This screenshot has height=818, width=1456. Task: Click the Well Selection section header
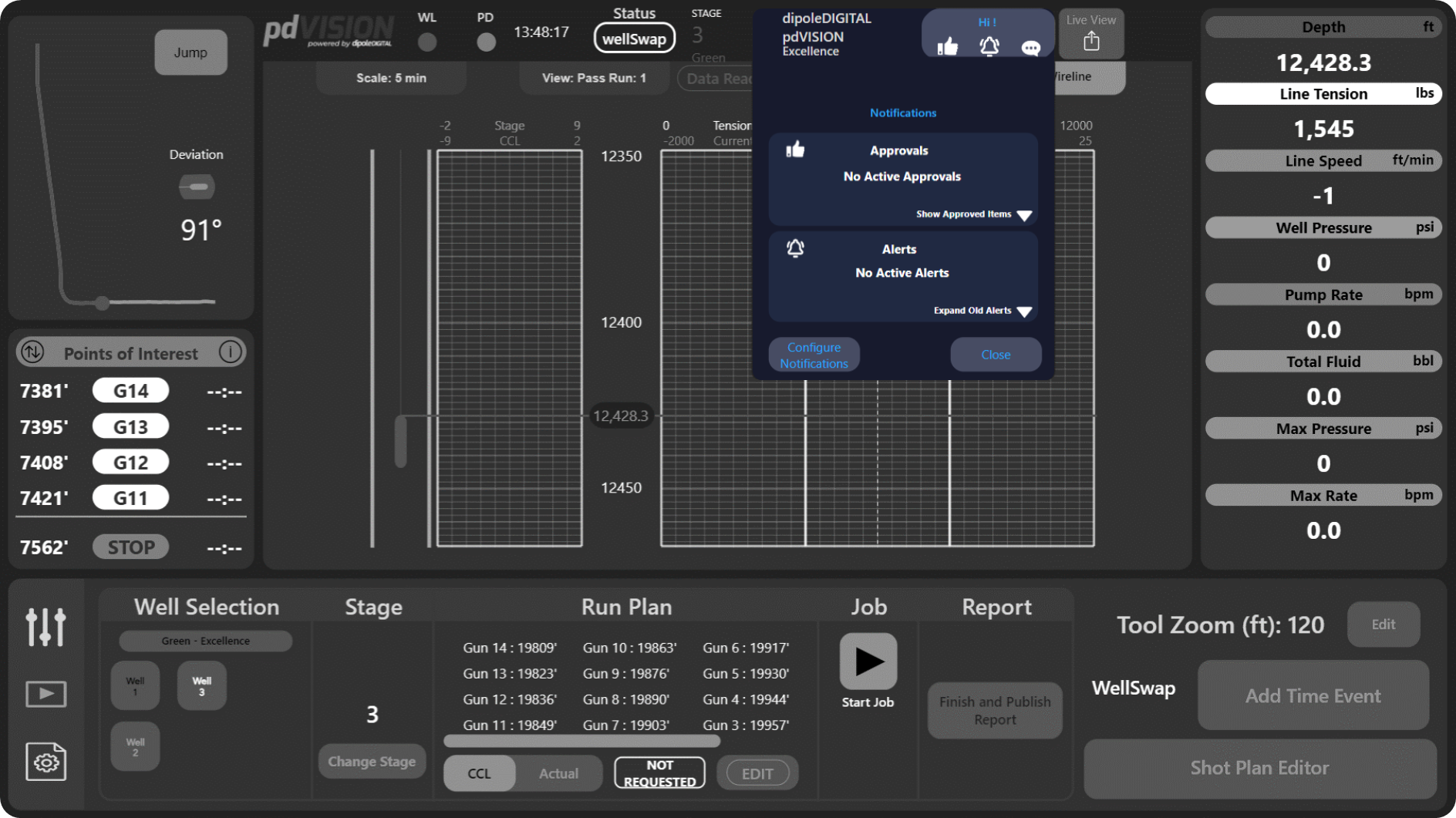tap(206, 607)
